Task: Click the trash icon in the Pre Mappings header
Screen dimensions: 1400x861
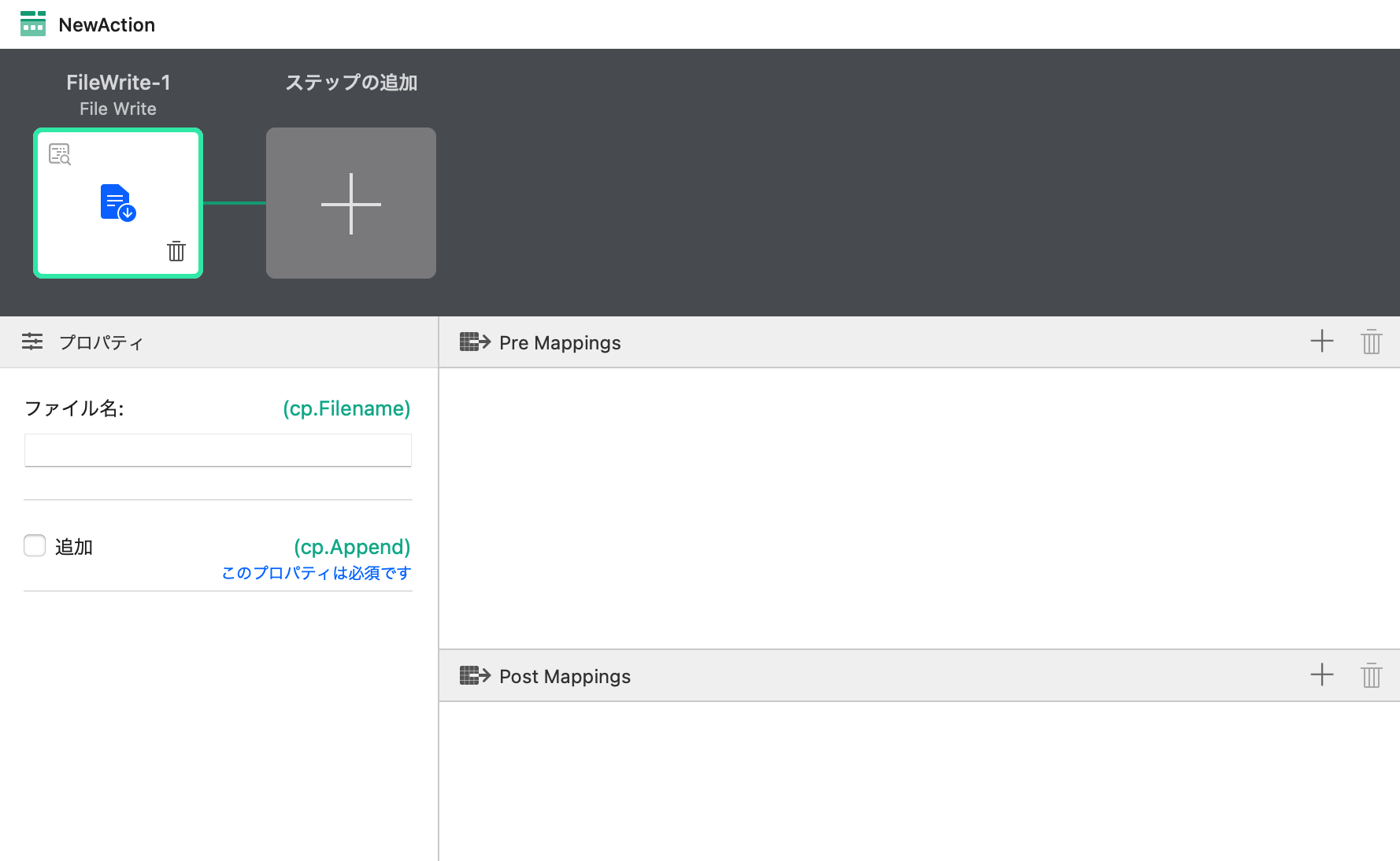Action: pyautogui.click(x=1370, y=342)
